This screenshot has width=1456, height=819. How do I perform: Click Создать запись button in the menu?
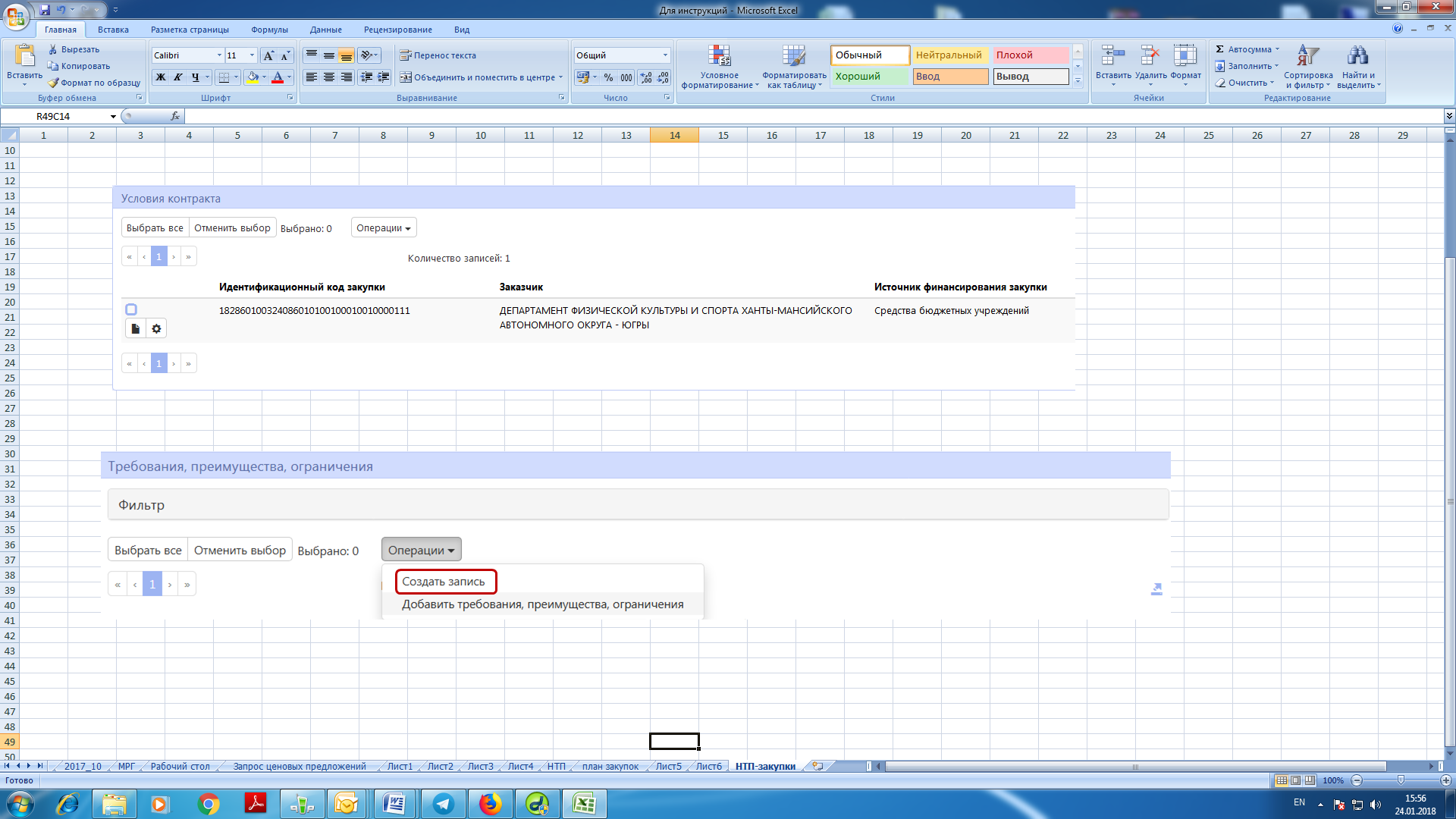tap(443, 581)
